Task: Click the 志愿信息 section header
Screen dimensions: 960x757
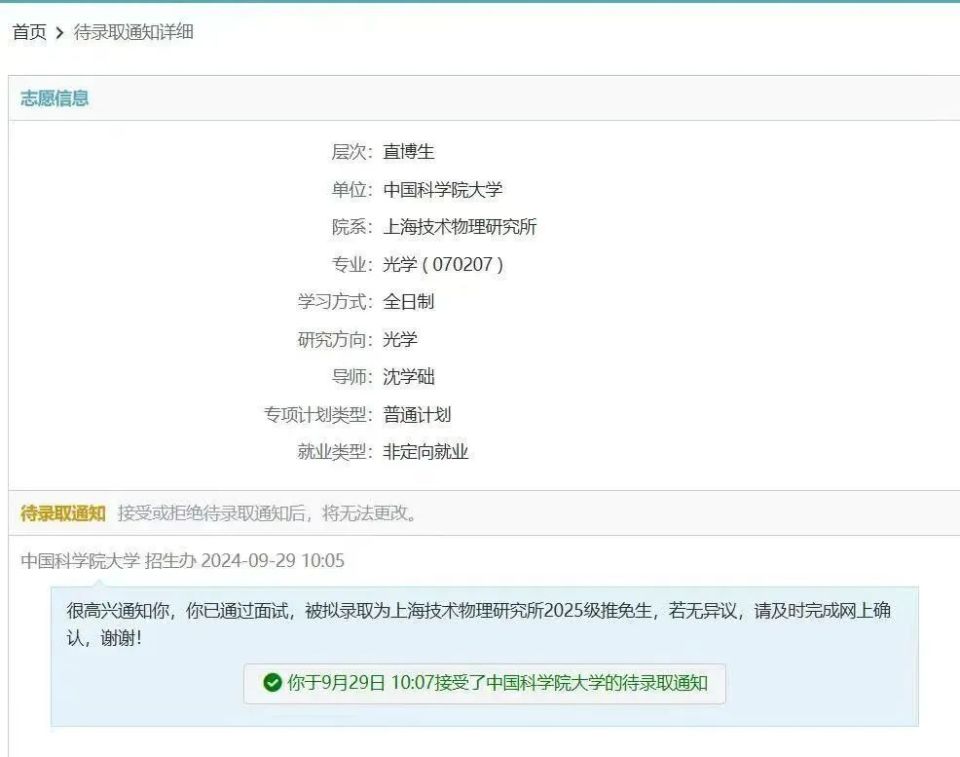Action: click(x=54, y=99)
